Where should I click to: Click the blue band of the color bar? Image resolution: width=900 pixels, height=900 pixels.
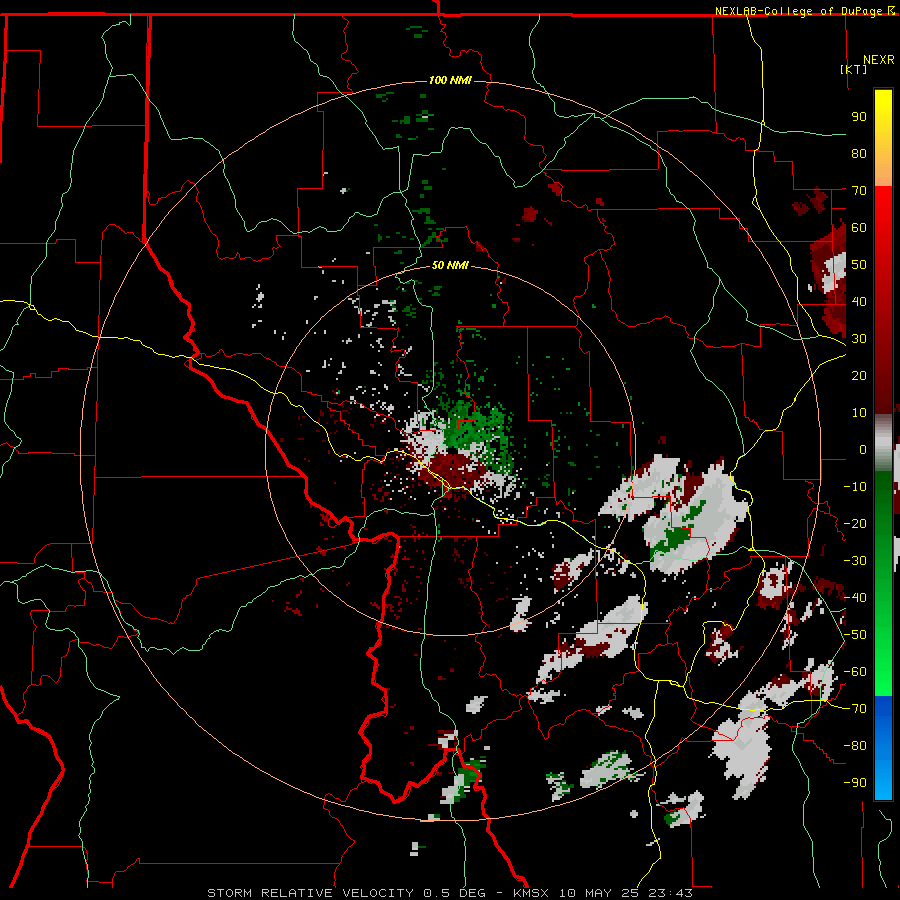coord(883,747)
